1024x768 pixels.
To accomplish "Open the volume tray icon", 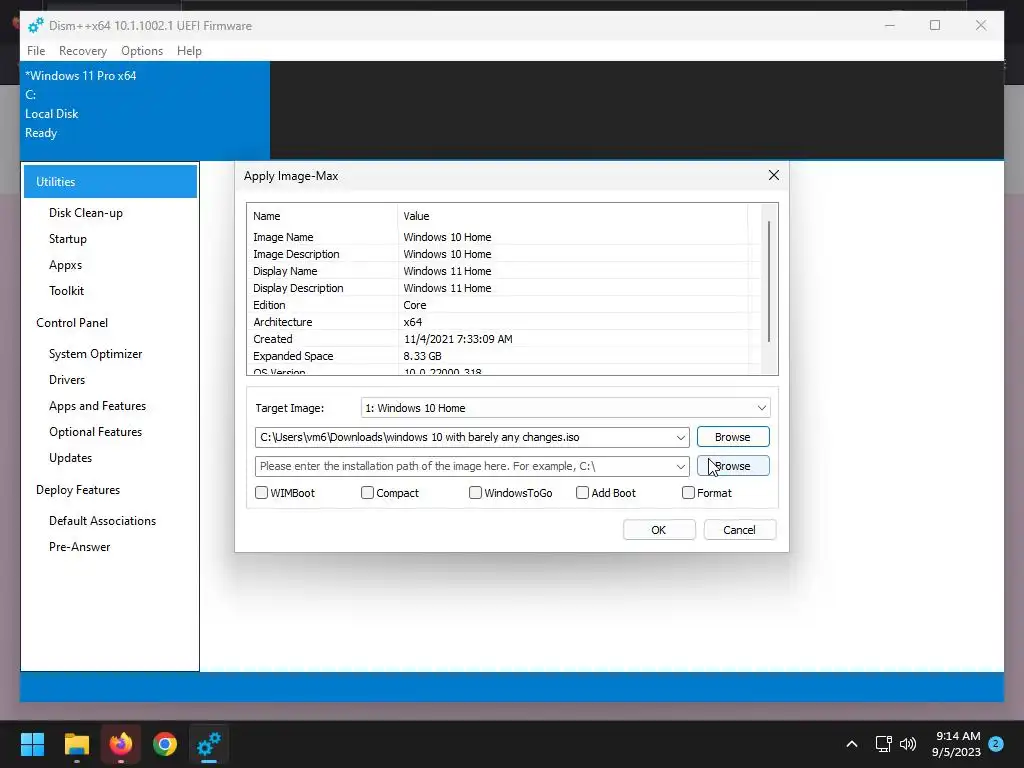I will coord(908,744).
